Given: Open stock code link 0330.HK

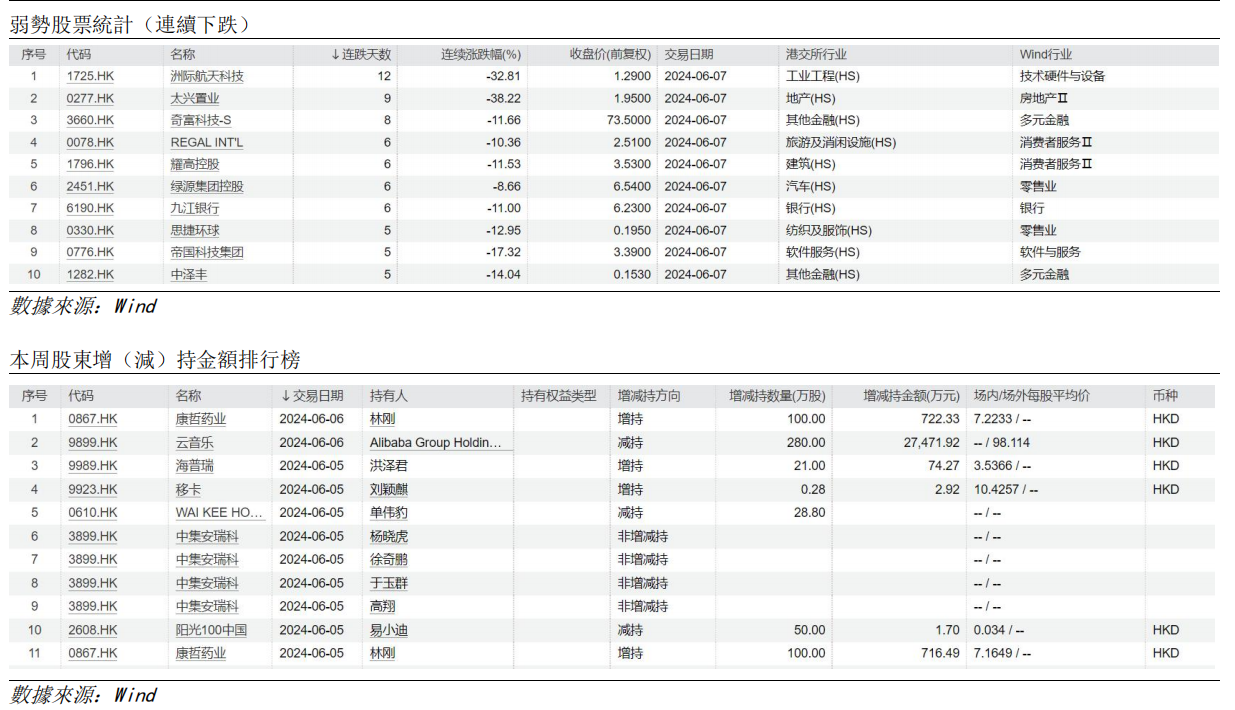Looking at the screenshot, I should [90, 230].
